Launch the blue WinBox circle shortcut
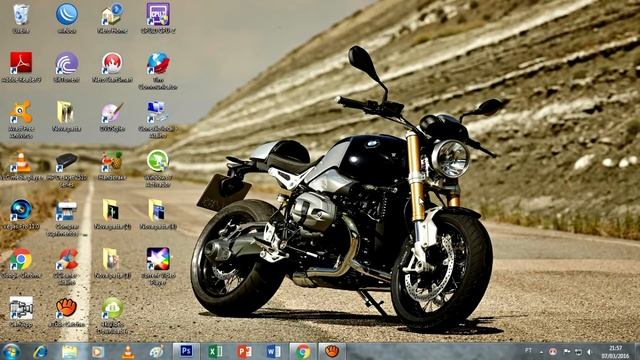Screen dimensions: 640x360 click(67, 18)
